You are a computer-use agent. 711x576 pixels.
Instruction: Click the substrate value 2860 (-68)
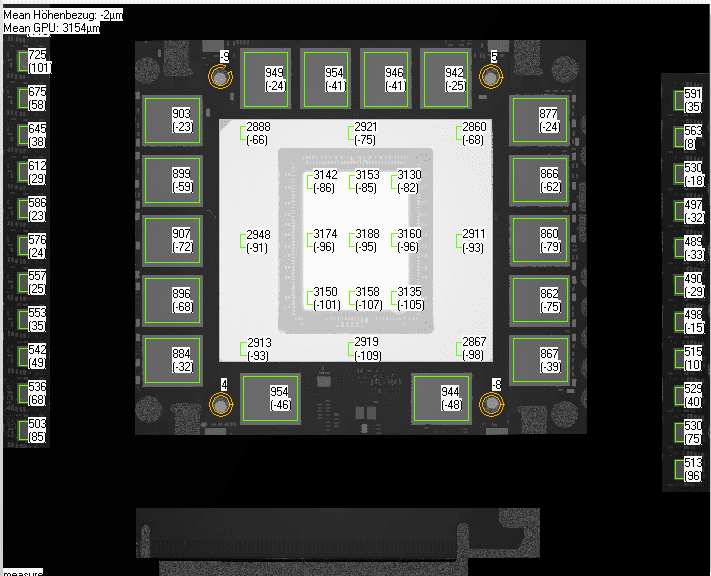474,133
